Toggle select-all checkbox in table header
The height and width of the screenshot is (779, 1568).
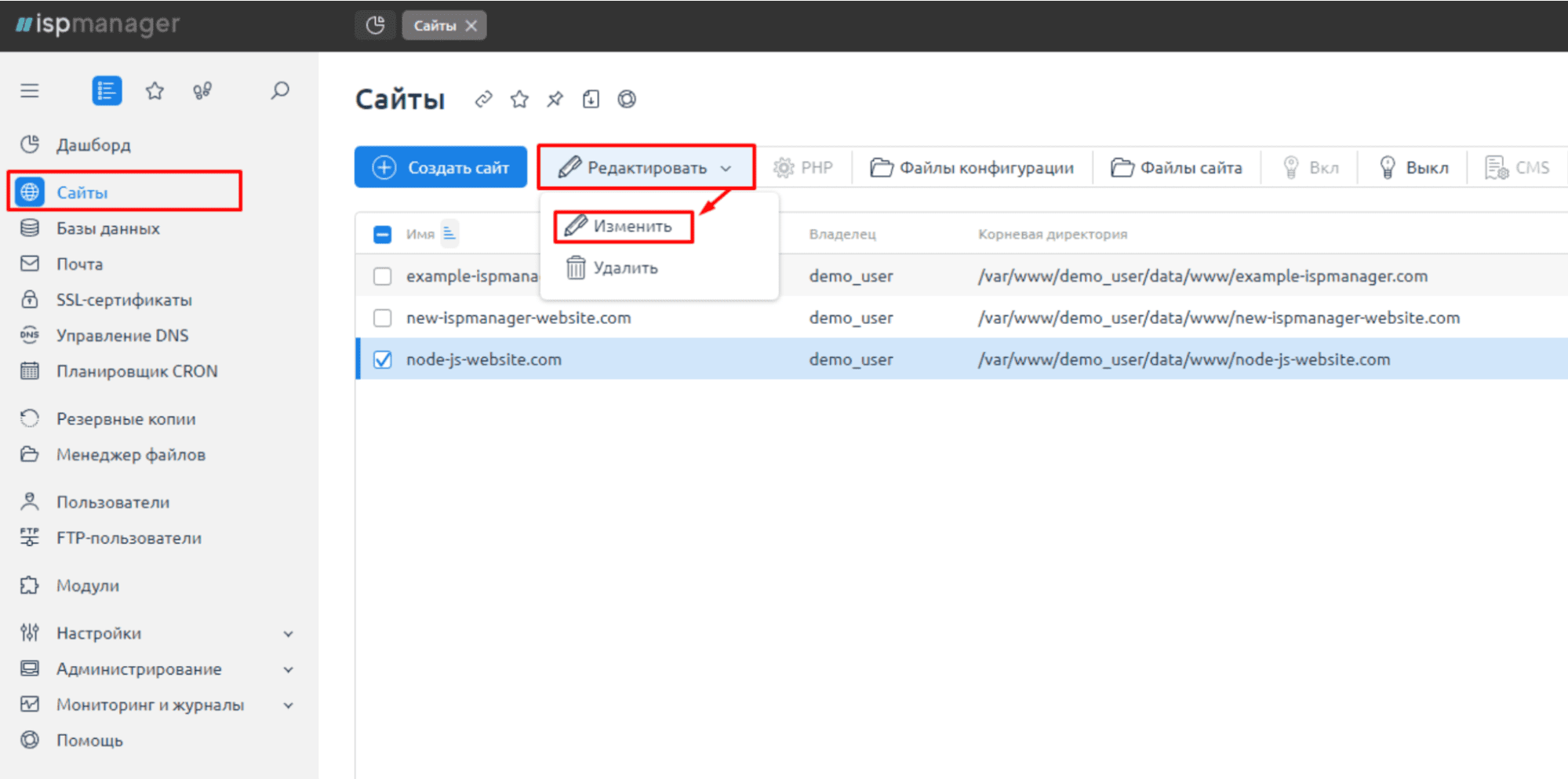[383, 234]
